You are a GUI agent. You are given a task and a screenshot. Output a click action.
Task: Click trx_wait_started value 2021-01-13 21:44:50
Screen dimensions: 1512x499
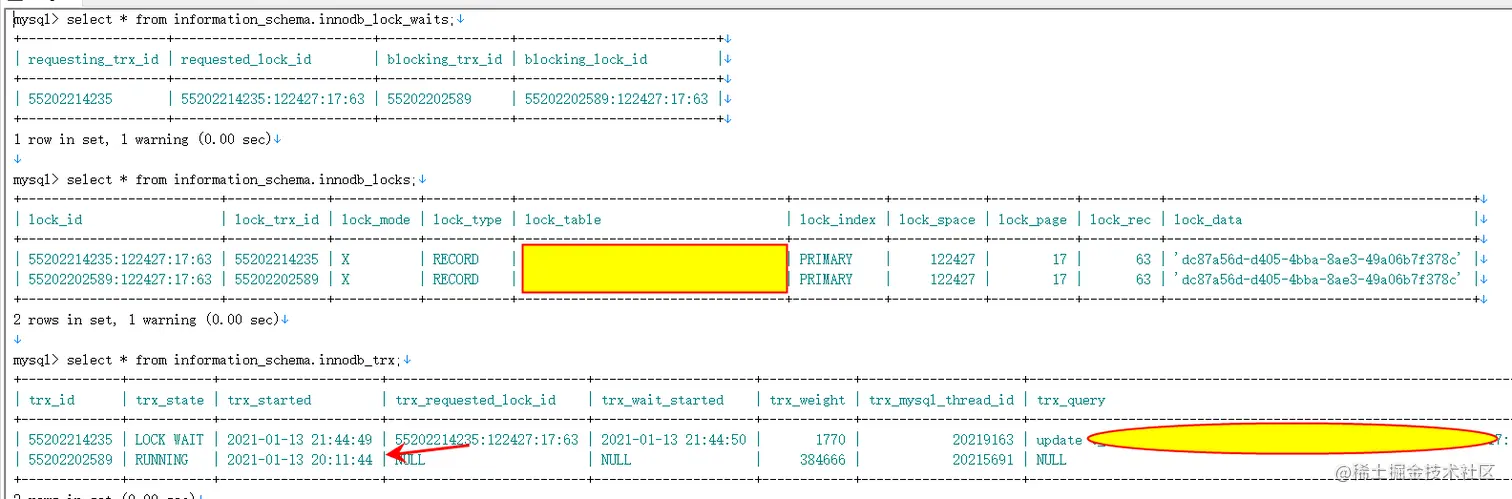point(674,439)
